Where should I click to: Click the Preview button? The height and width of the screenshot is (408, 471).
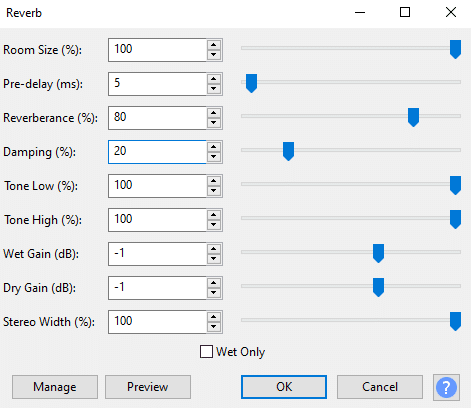(148, 387)
